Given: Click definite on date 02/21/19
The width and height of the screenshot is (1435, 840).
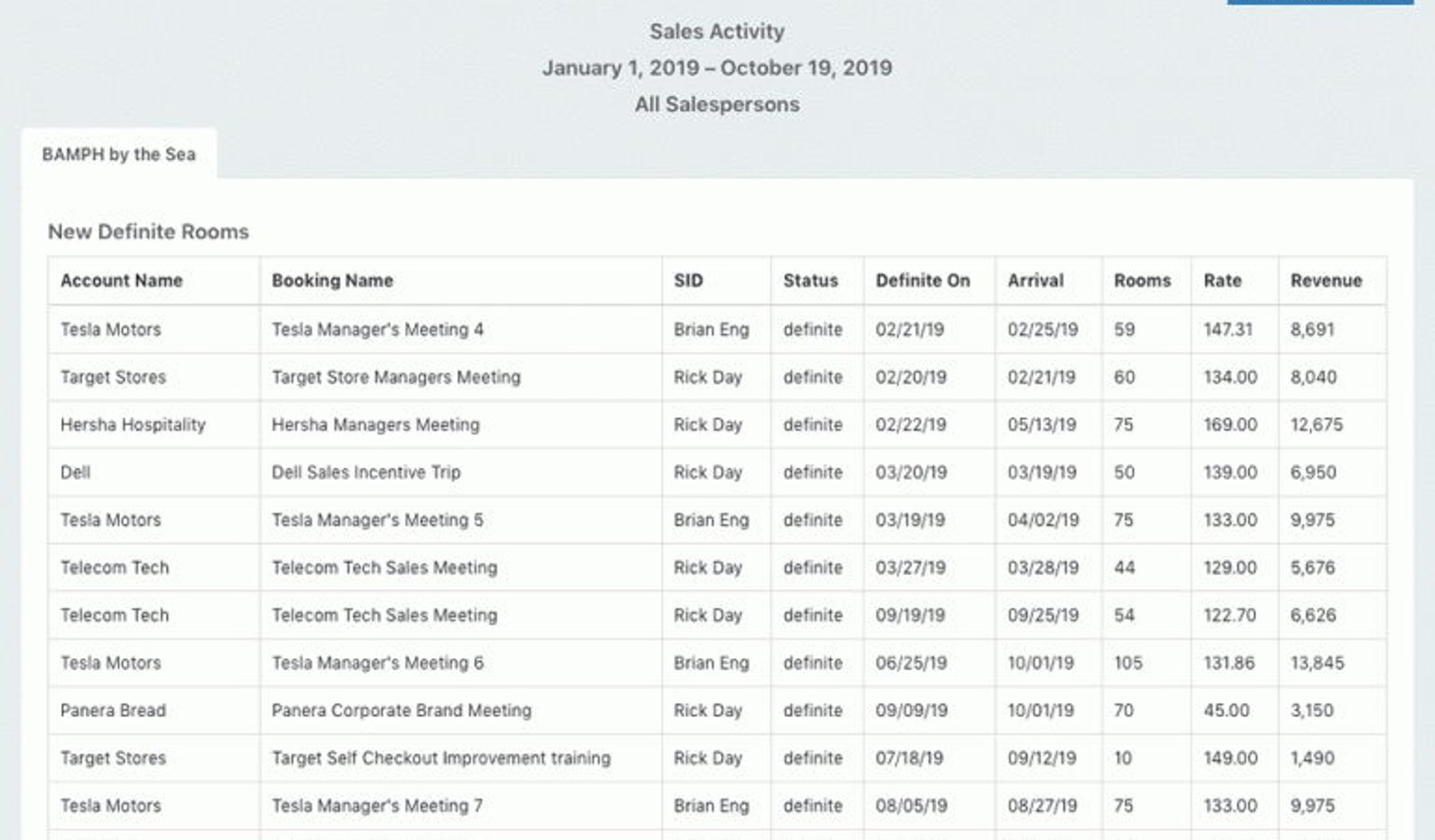Looking at the screenshot, I should pos(909,330).
